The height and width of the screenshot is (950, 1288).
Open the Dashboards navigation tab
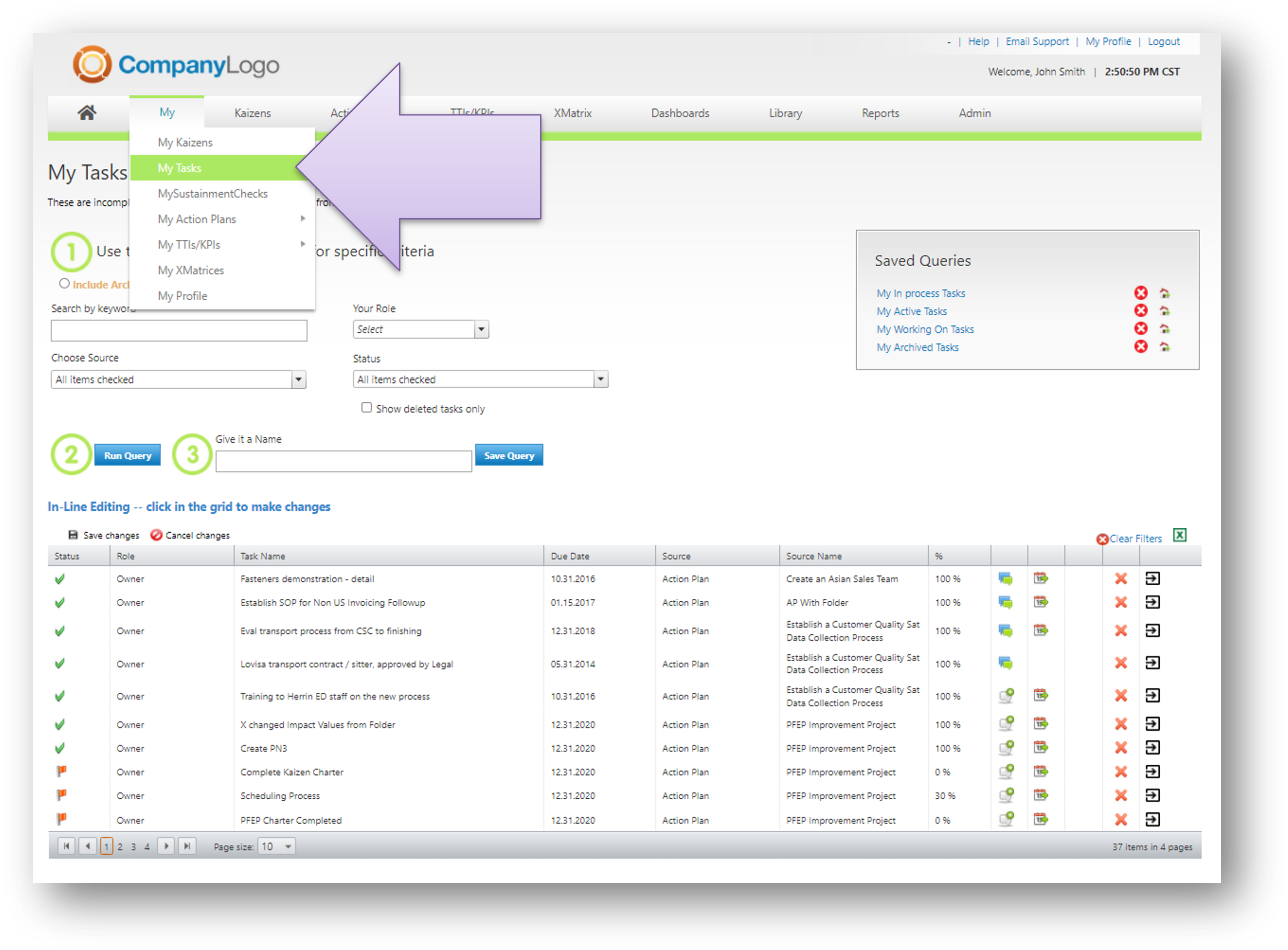pyautogui.click(x=680, y=113)
